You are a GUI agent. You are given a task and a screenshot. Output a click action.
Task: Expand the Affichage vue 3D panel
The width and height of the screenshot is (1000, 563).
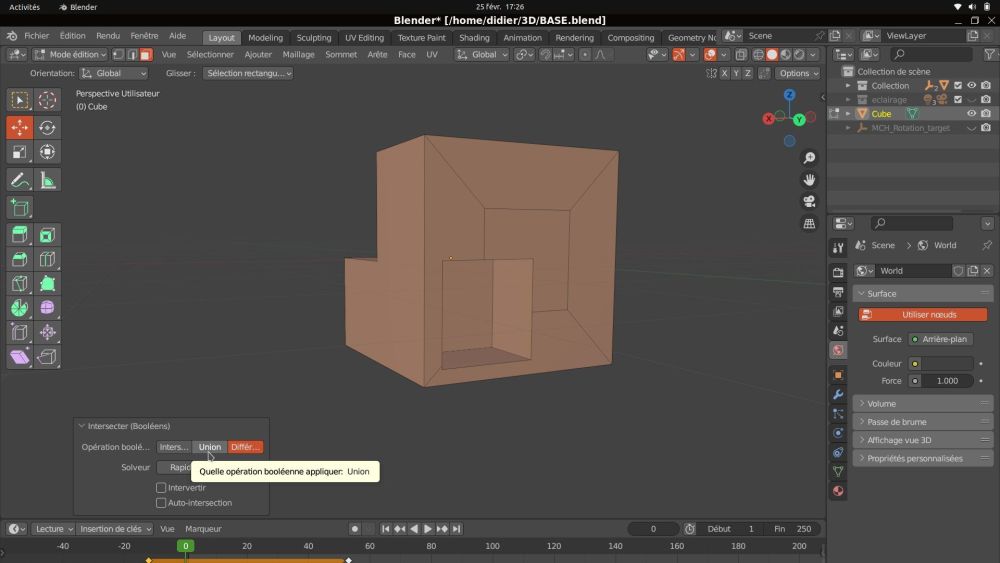pos(922,440)
